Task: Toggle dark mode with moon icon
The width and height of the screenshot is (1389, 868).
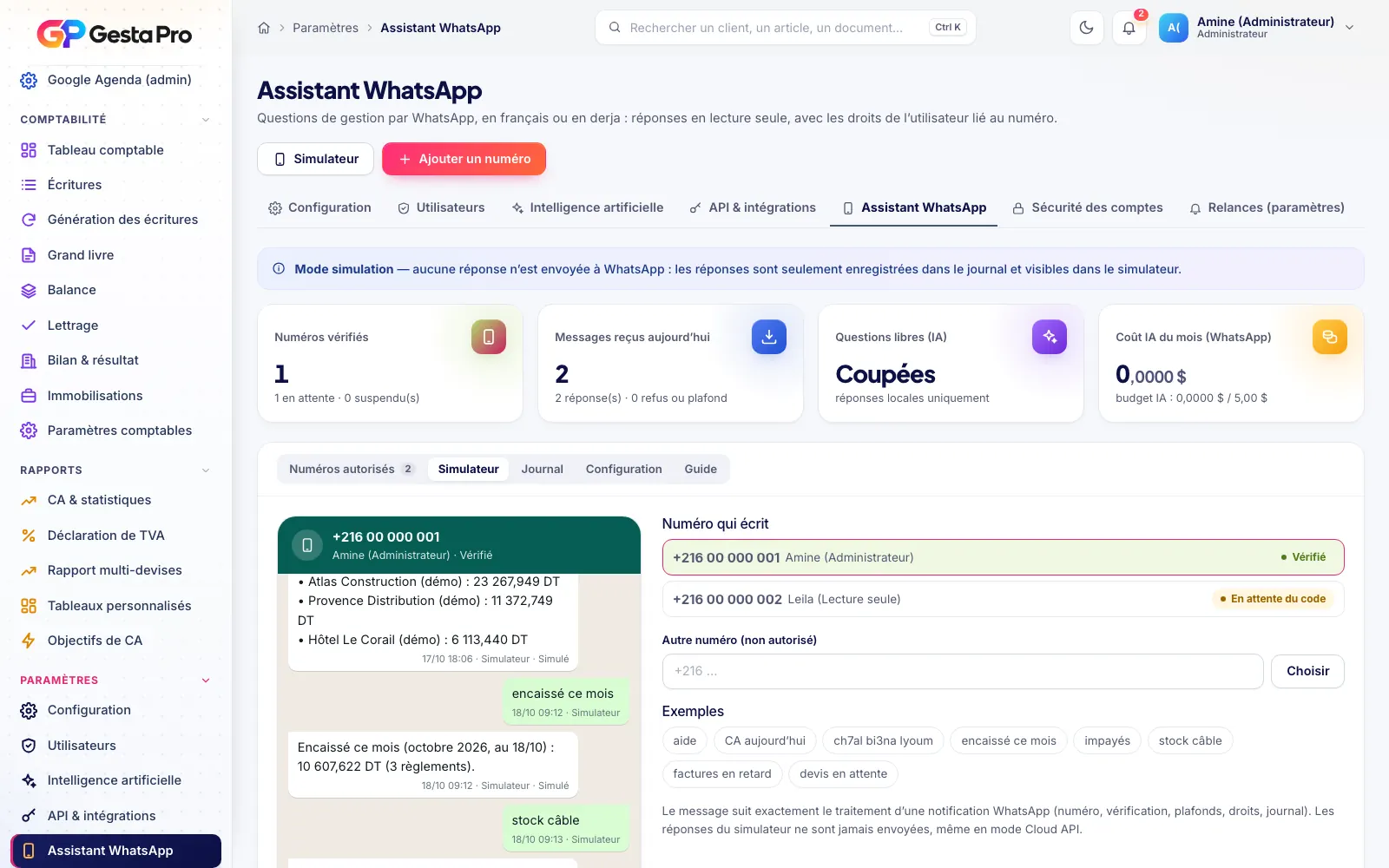Action: pos(1086,28)
